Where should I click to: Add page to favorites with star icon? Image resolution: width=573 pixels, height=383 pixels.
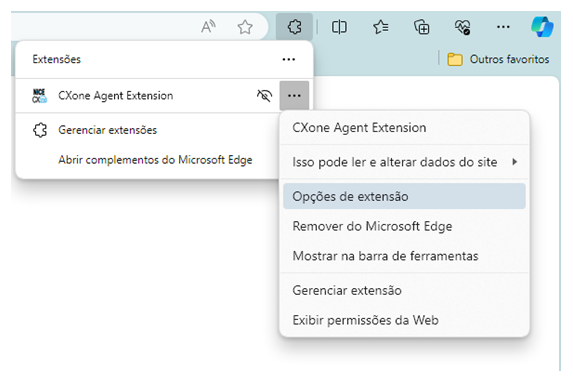pos(245,27)
